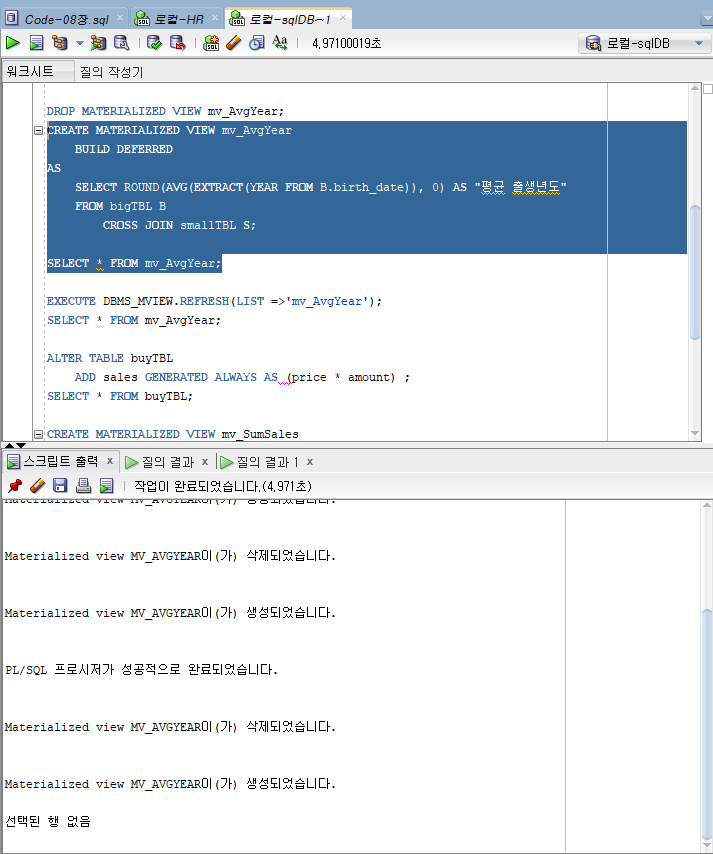713x854 pixels.
Task: Open SQL History with the clock icon
Action: click(x=257, y=42)
